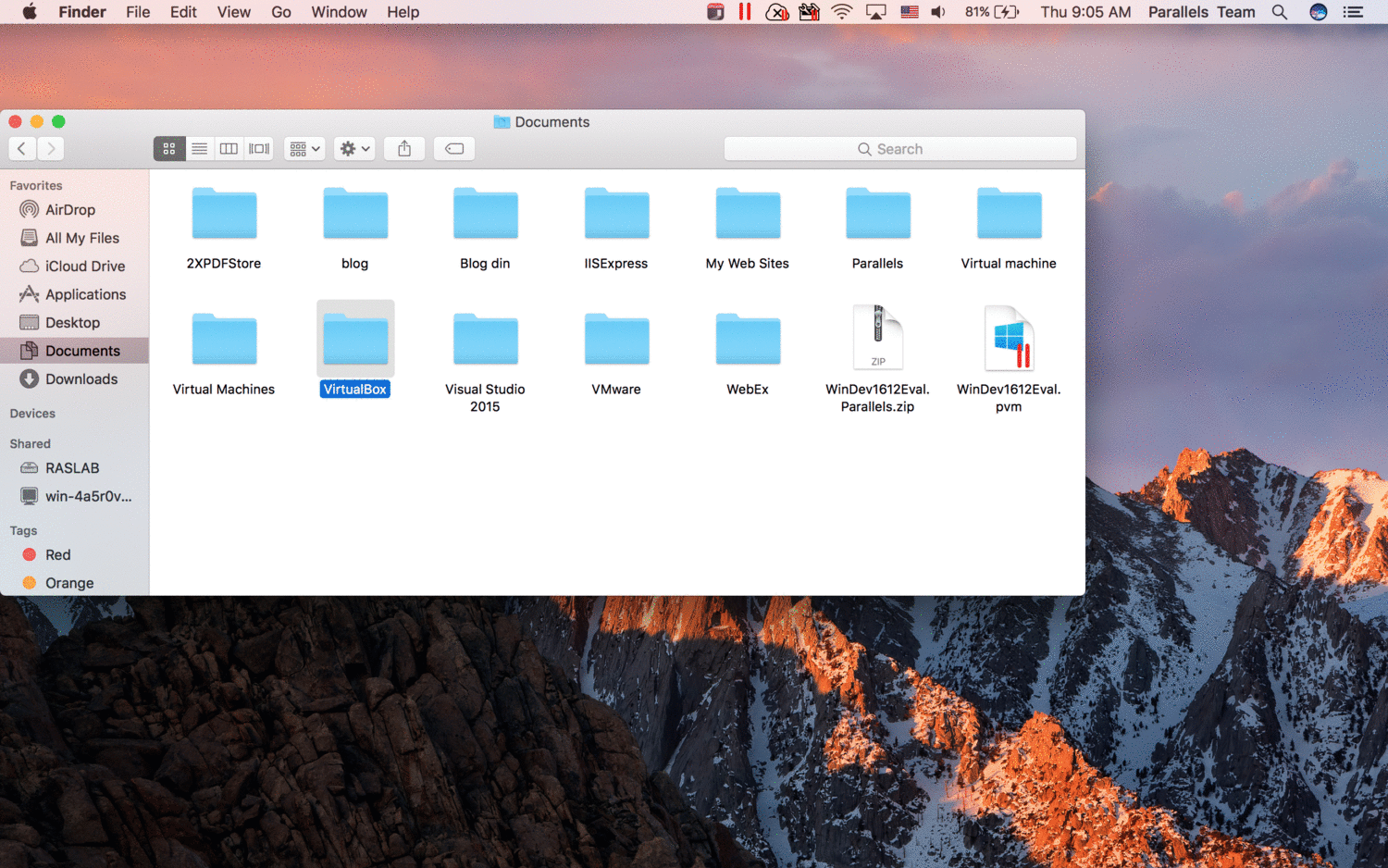The width and height of the screenshot is (1388, 868).
Task: Open the File menu
Action: pos(138,12)
